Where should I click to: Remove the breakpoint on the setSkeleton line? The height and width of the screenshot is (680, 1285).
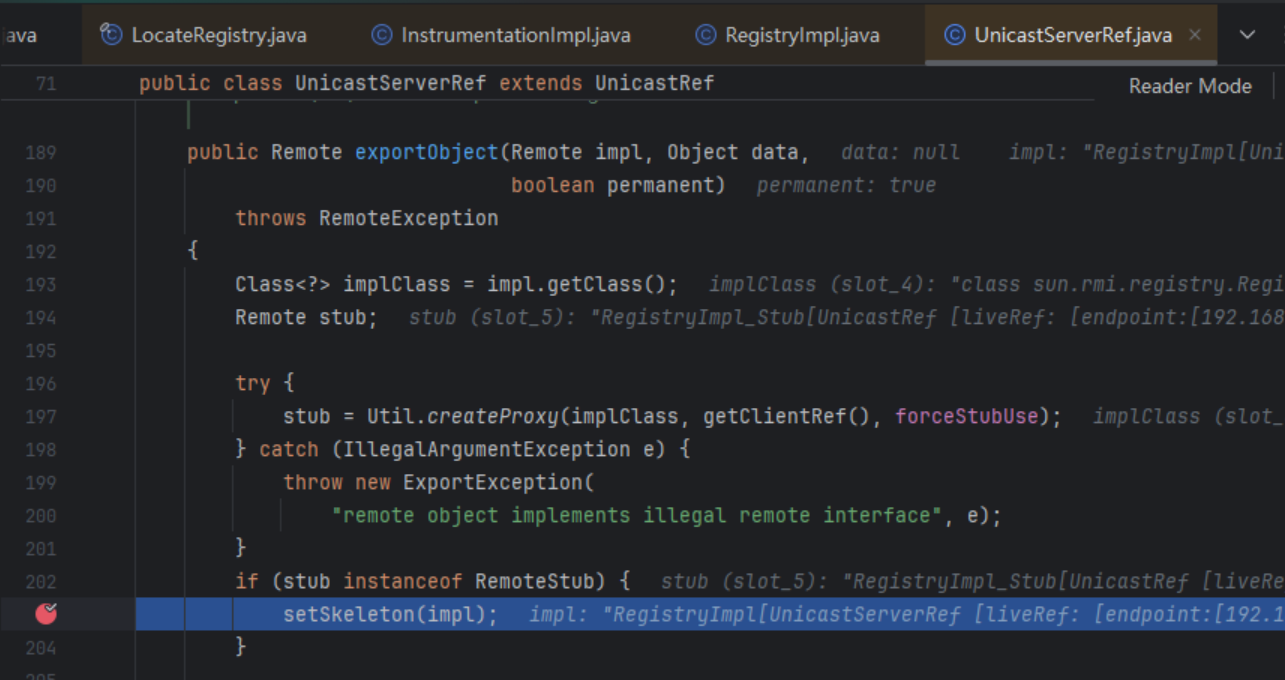pos(46,614)
